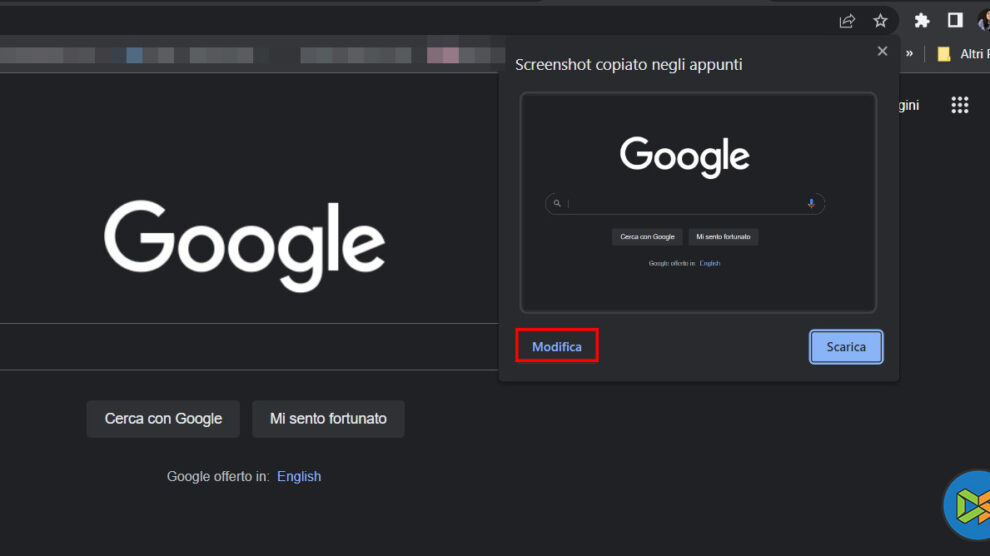990x556 pixels.
Task: Click Cerca con Google button
Action: pyautogui.click(x=163, y=419)
